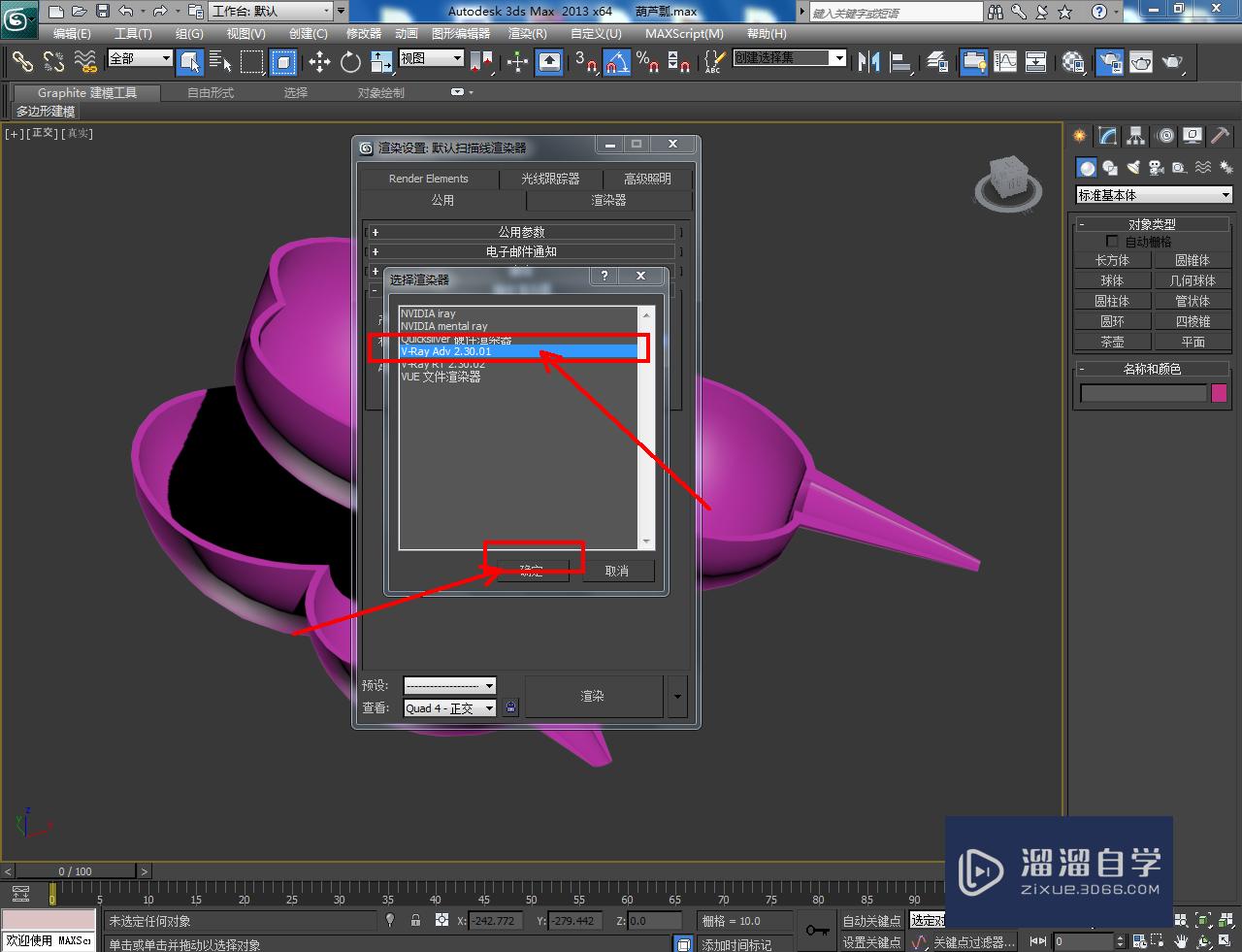Open the render mode arrow beside 渲染 button
The height and width of the screenshot is (952, 1242).
click(677, 696)
